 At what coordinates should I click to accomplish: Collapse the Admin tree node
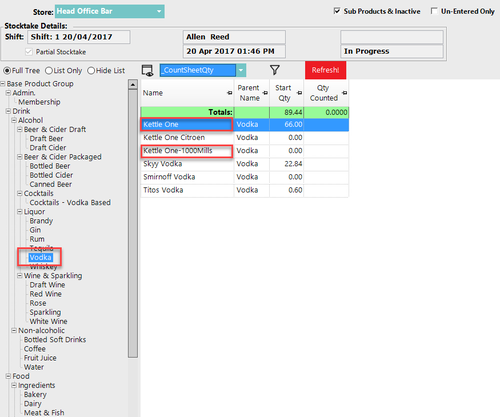click(8, 93)
